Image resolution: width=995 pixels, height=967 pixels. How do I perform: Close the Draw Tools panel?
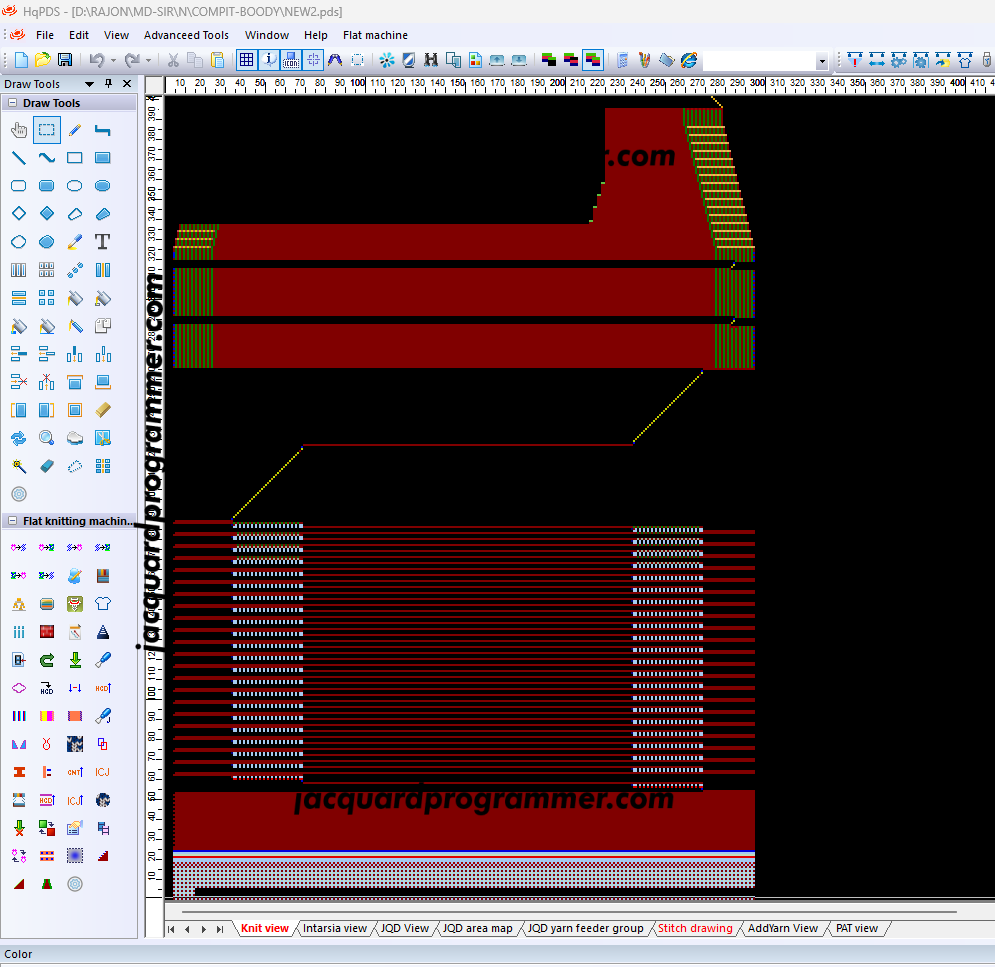click(x=127, y=84)
